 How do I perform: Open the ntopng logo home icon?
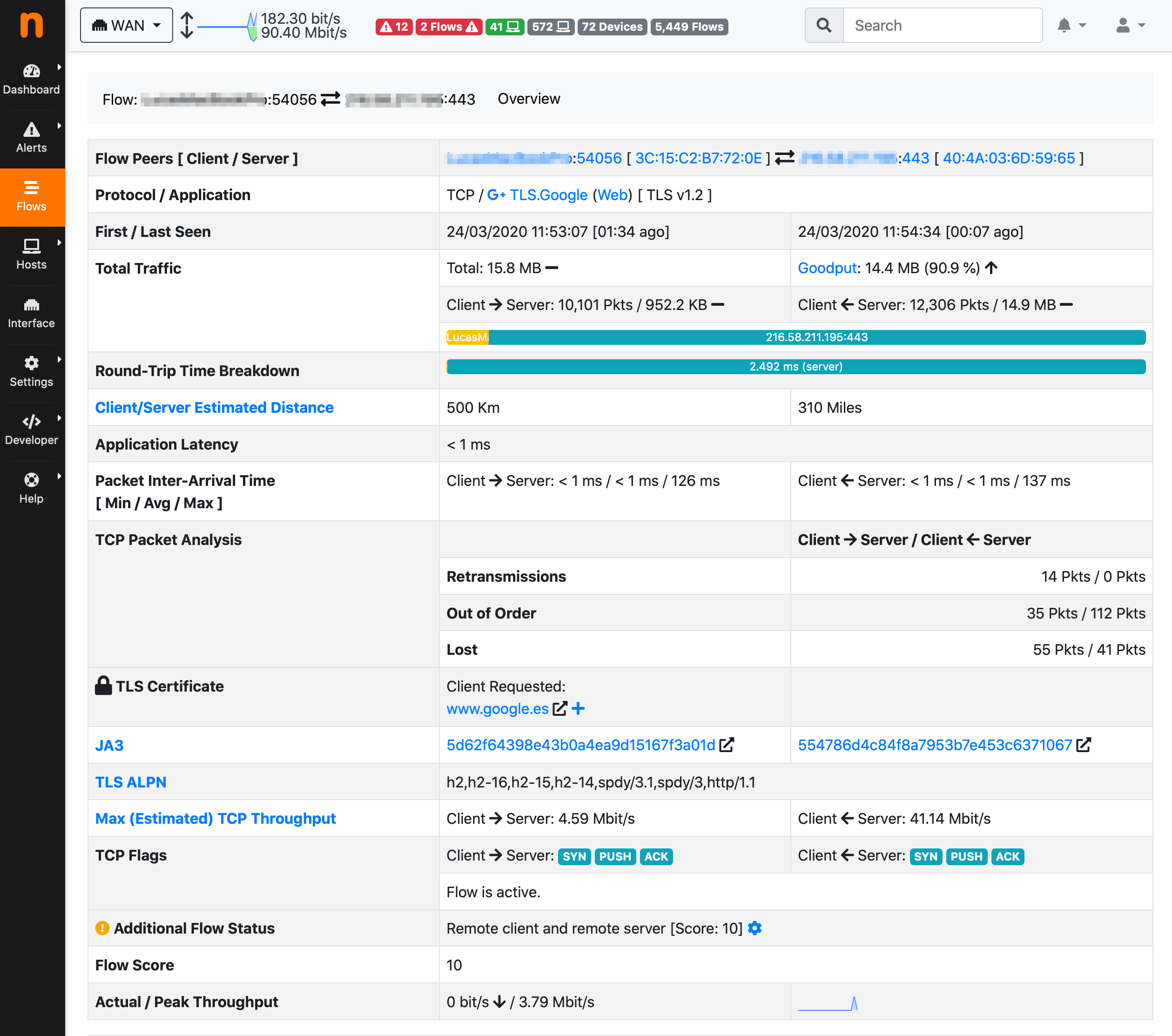[x=32, y=25]
